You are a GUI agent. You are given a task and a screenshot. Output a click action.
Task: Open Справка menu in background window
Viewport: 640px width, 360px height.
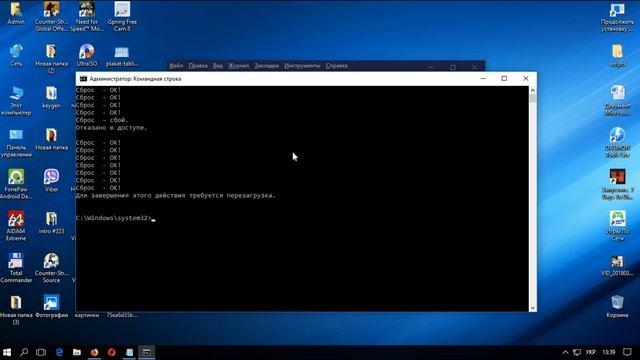pos(337,66)
